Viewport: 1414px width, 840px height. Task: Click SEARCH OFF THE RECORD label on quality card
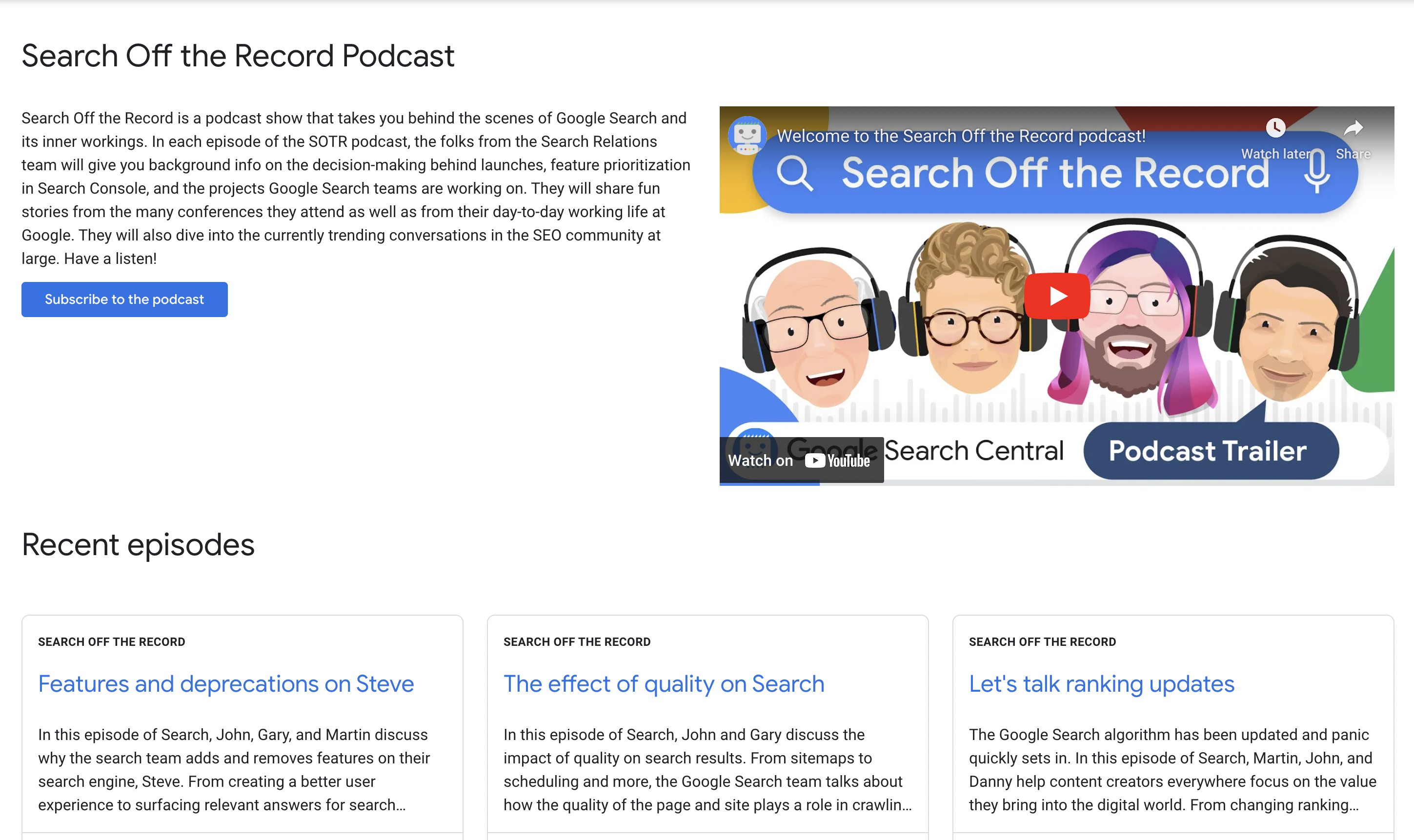point(577,642)
